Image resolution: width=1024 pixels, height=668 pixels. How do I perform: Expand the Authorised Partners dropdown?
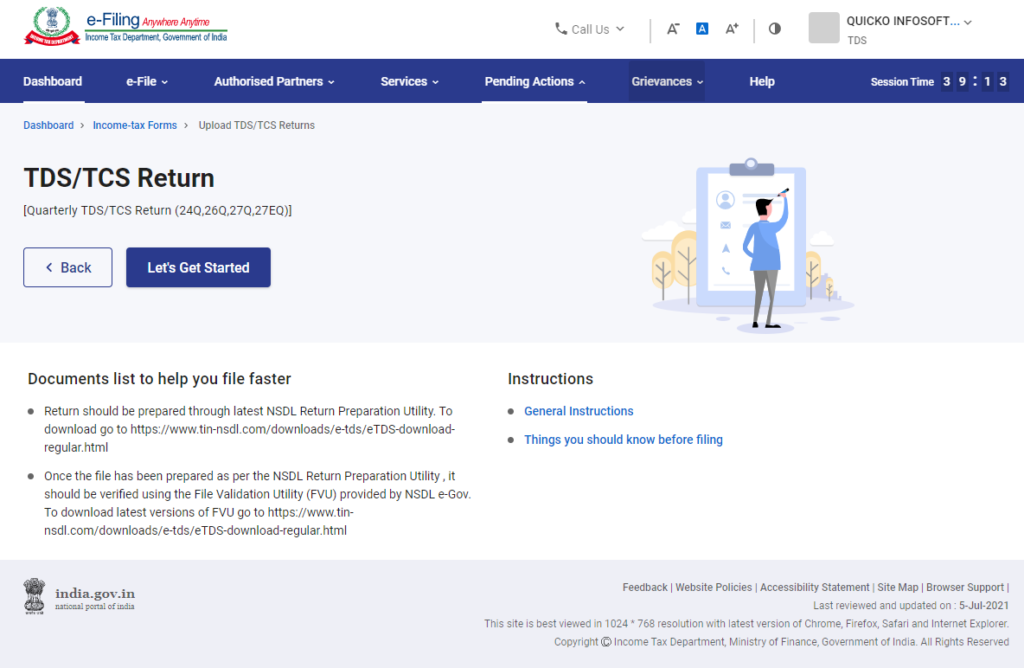click(274, 81)
